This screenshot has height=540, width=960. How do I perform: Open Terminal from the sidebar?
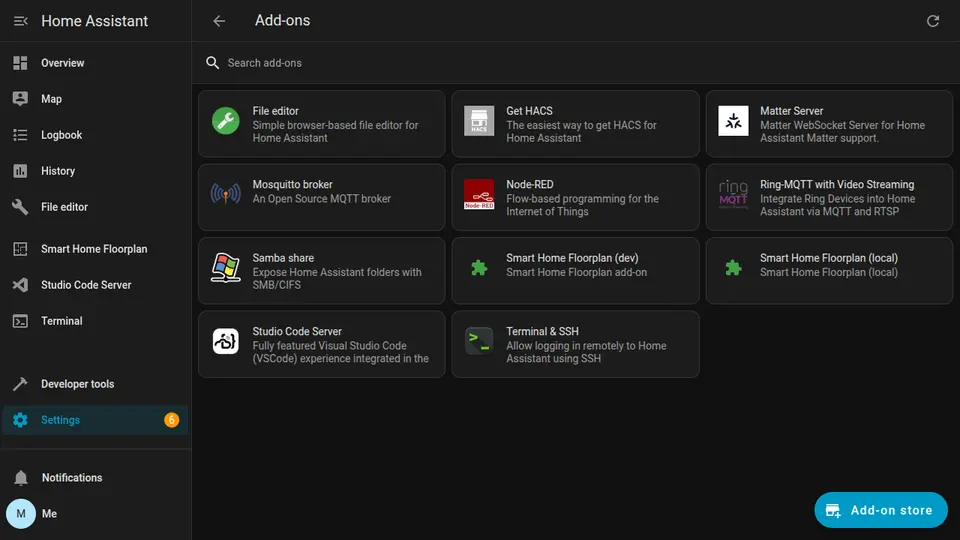point(96,321)
